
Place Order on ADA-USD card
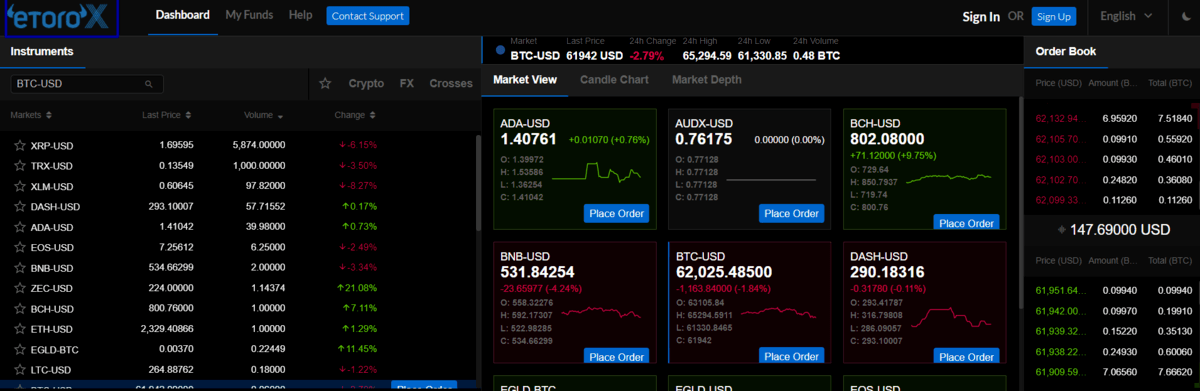(616, 213)
